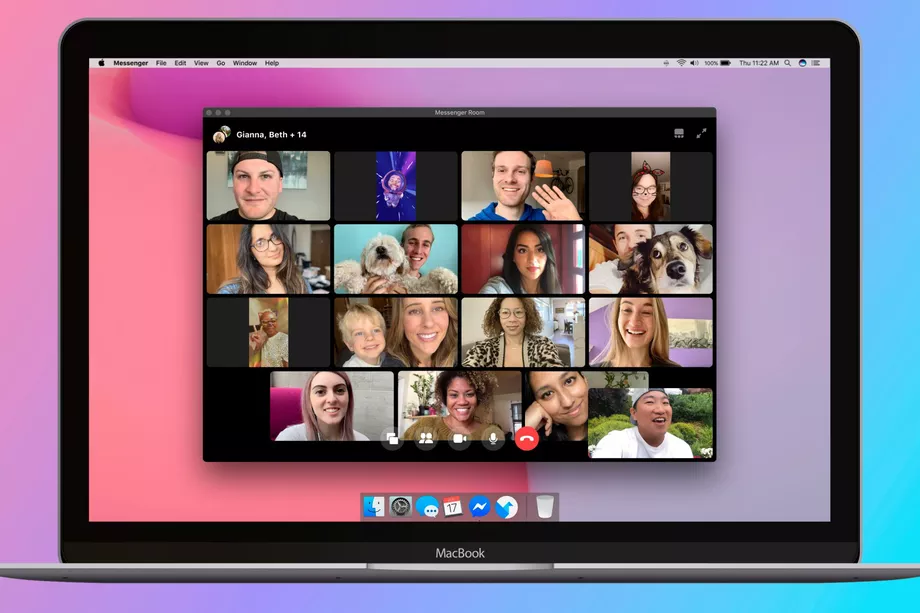Open the Go menu
Image resolution: width=920 pixels, height=613 pixels.
point(221,63)
